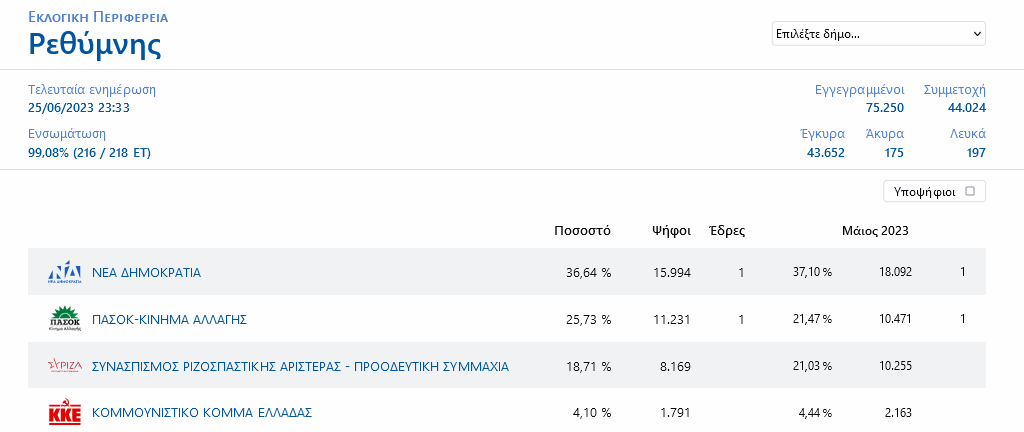
Task: Click the Λευκά count 197
Action: (974, 153)
